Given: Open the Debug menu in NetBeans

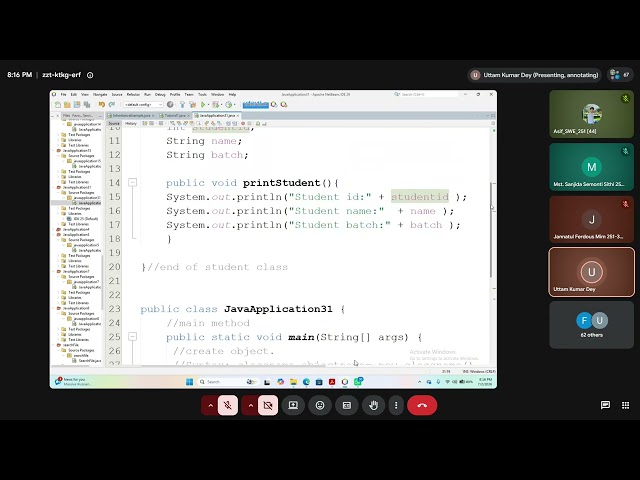Looking at the screenshot, I should coord(160,94).
